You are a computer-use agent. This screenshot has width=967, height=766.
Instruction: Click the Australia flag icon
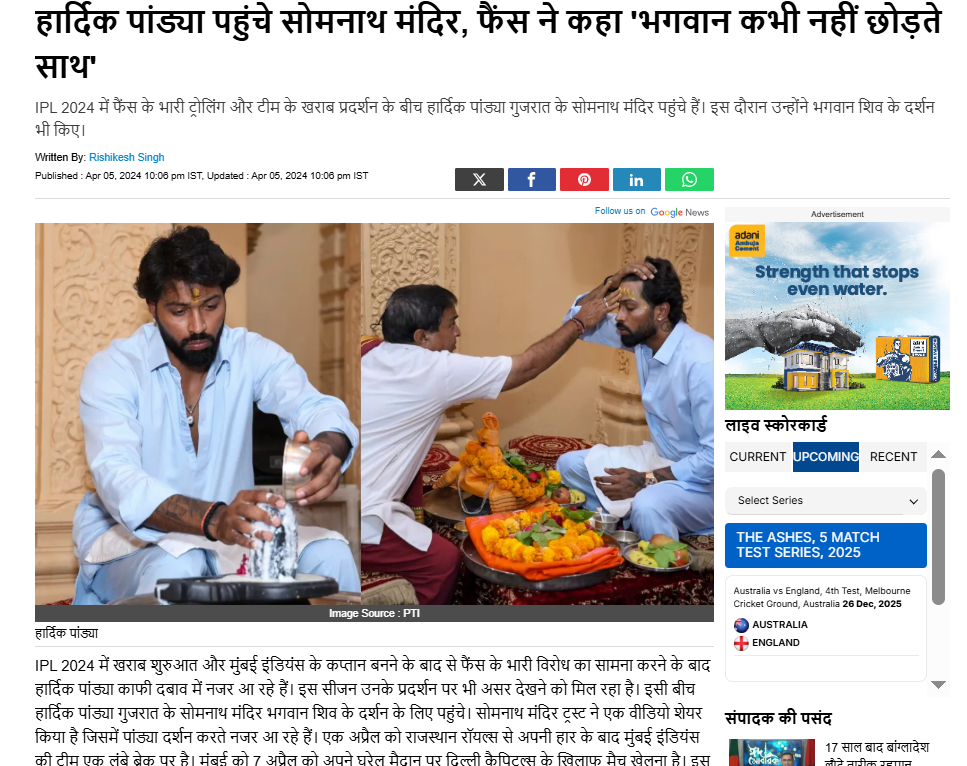coord(741,625)
